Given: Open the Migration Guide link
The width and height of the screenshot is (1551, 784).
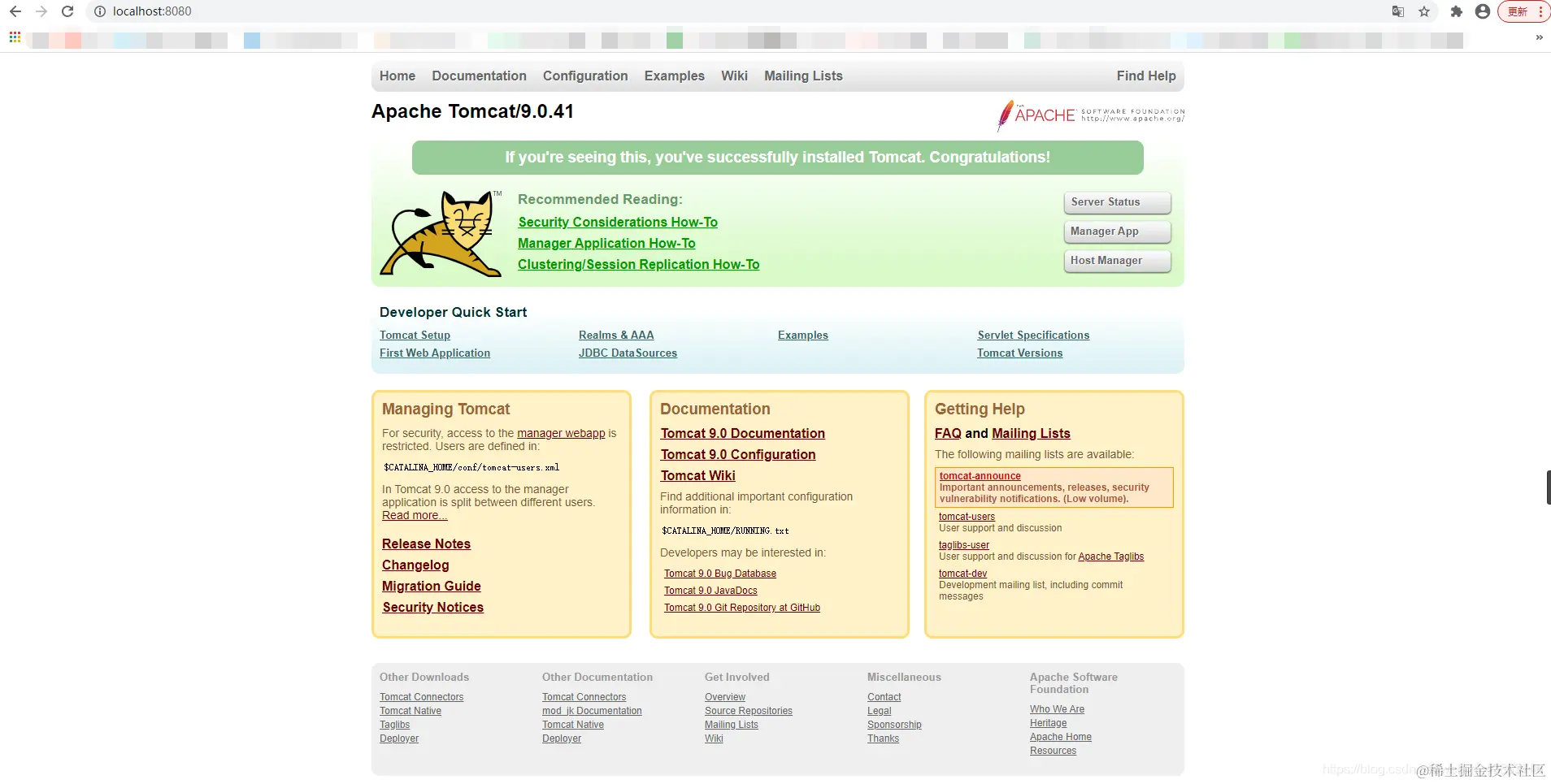Looking at the screenshot, I should tap(432, 586).
